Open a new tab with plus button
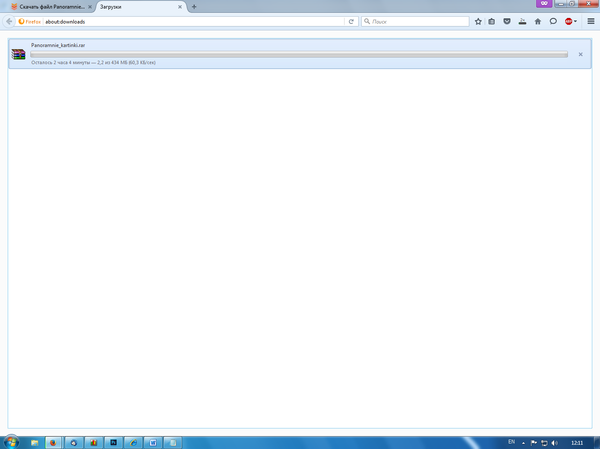 pos(193,6)
